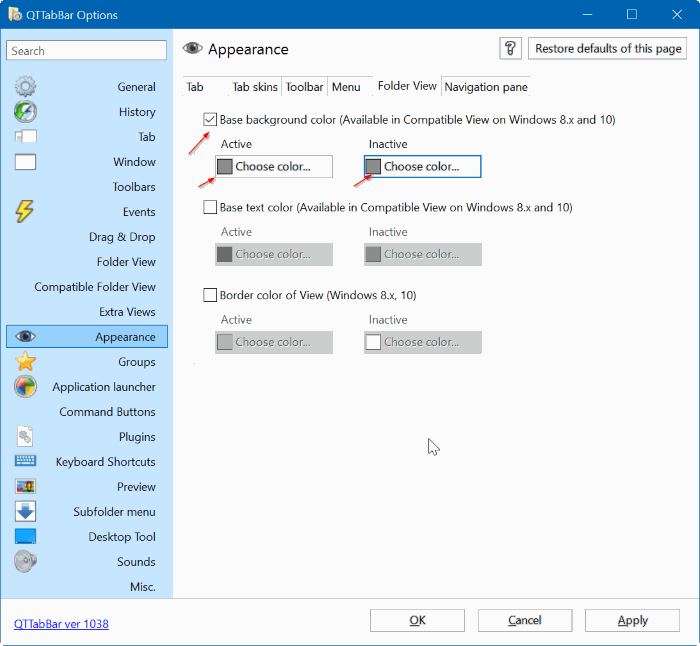Viewport: 700px width, 646px height.
Task: Click the OK button
Action: pyautogui.click(x=417, y=620)
